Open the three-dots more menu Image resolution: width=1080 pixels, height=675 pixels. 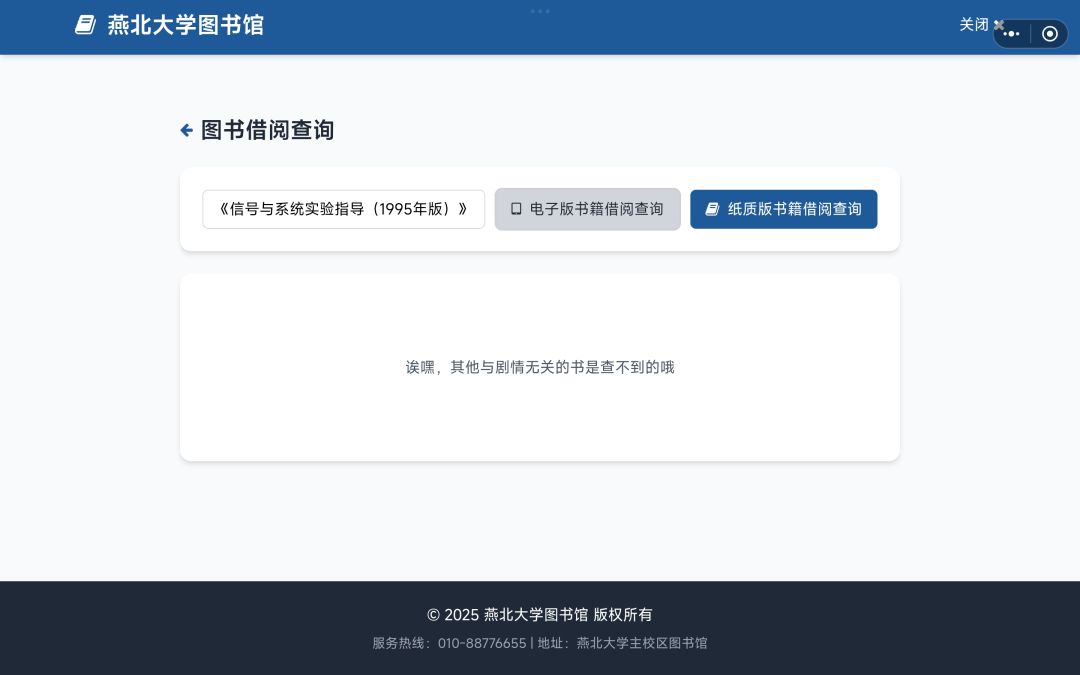tap(1012, 34)
